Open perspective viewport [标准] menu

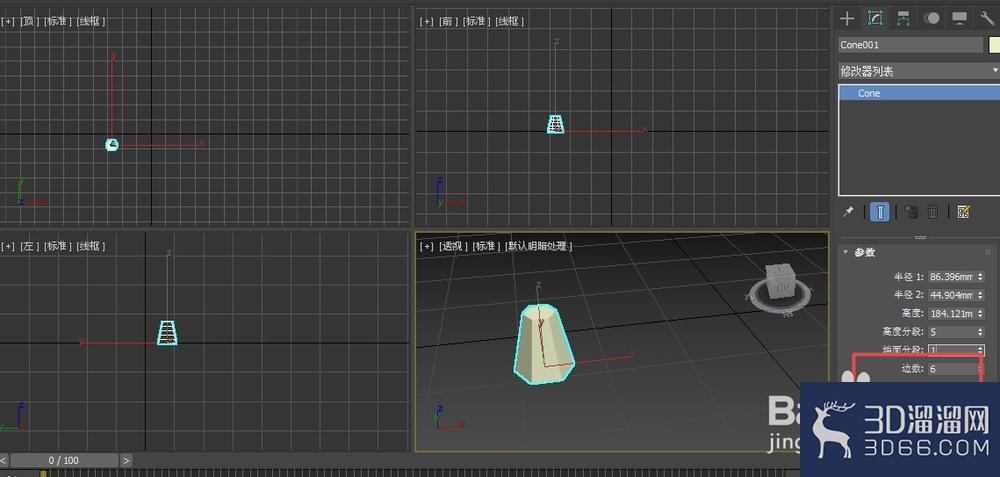(485, 246)
